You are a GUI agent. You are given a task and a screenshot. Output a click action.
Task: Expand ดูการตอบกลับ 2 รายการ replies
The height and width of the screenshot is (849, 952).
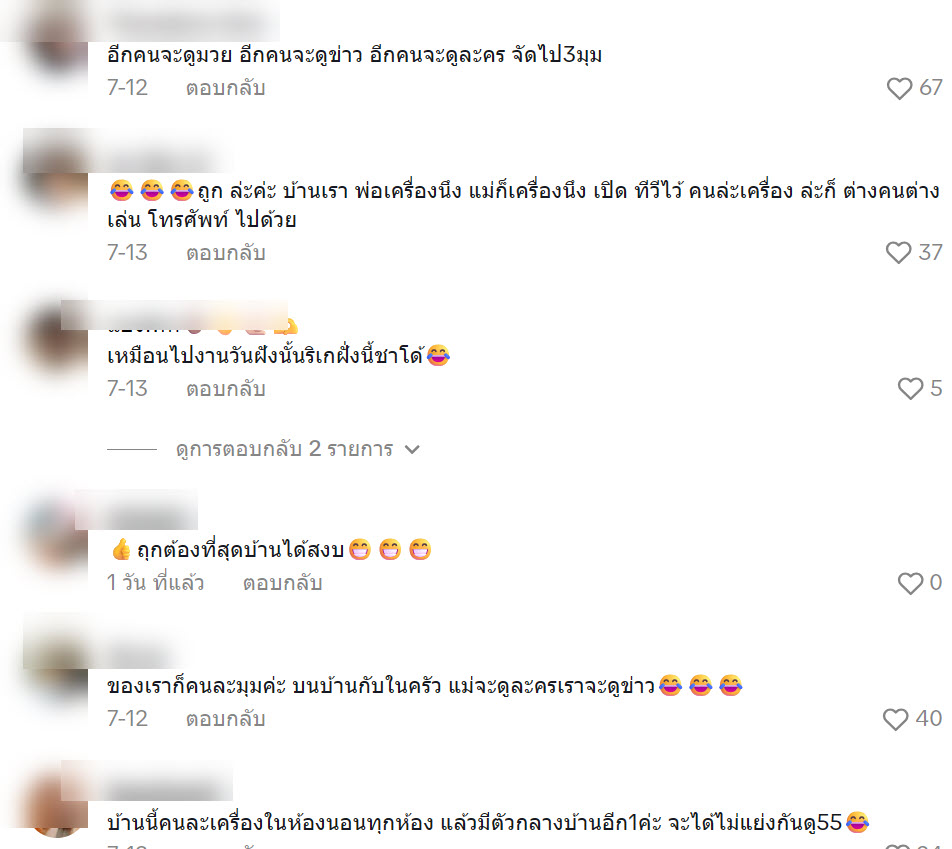(284, 449)
